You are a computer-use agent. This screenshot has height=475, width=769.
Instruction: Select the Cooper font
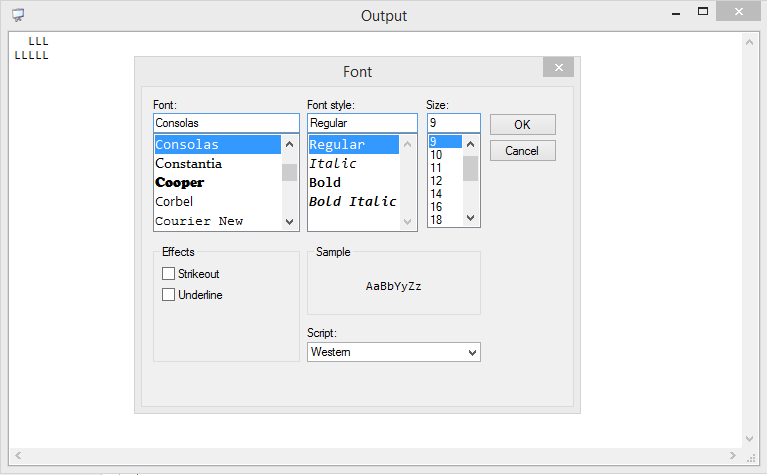[180, 183]
